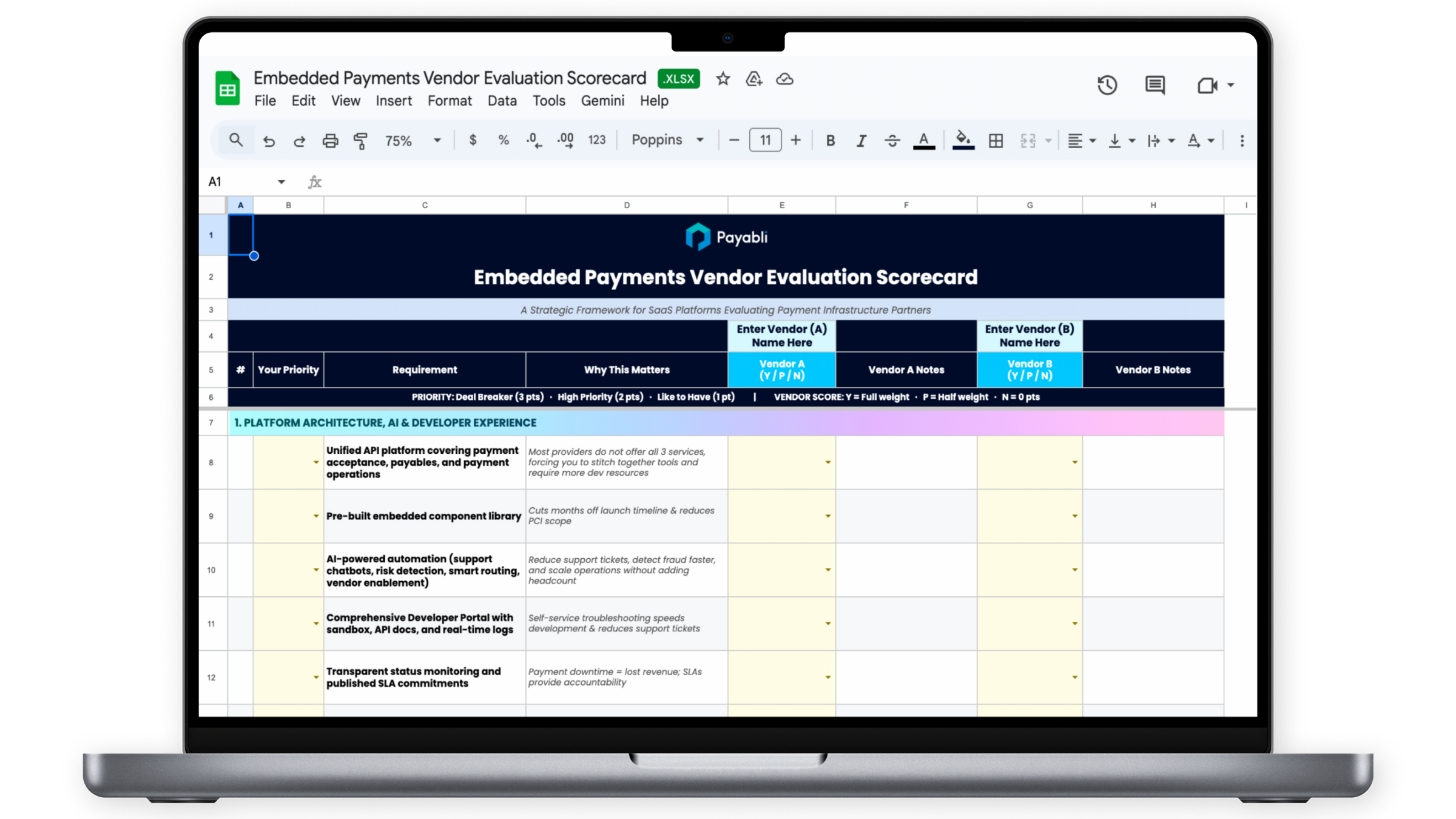Open the 75% zoom dropdown
The width and height of the screenshot is (1456, 819).
coord(413,141)
